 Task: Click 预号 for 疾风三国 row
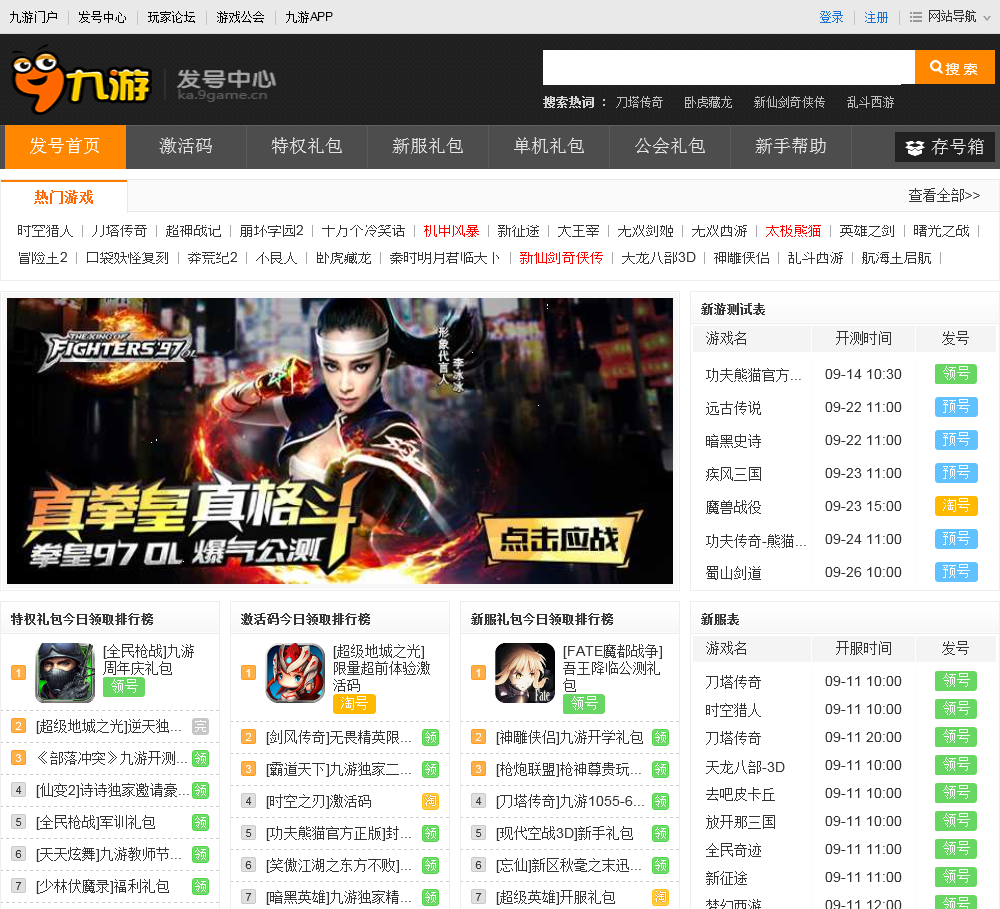(955, 473)
